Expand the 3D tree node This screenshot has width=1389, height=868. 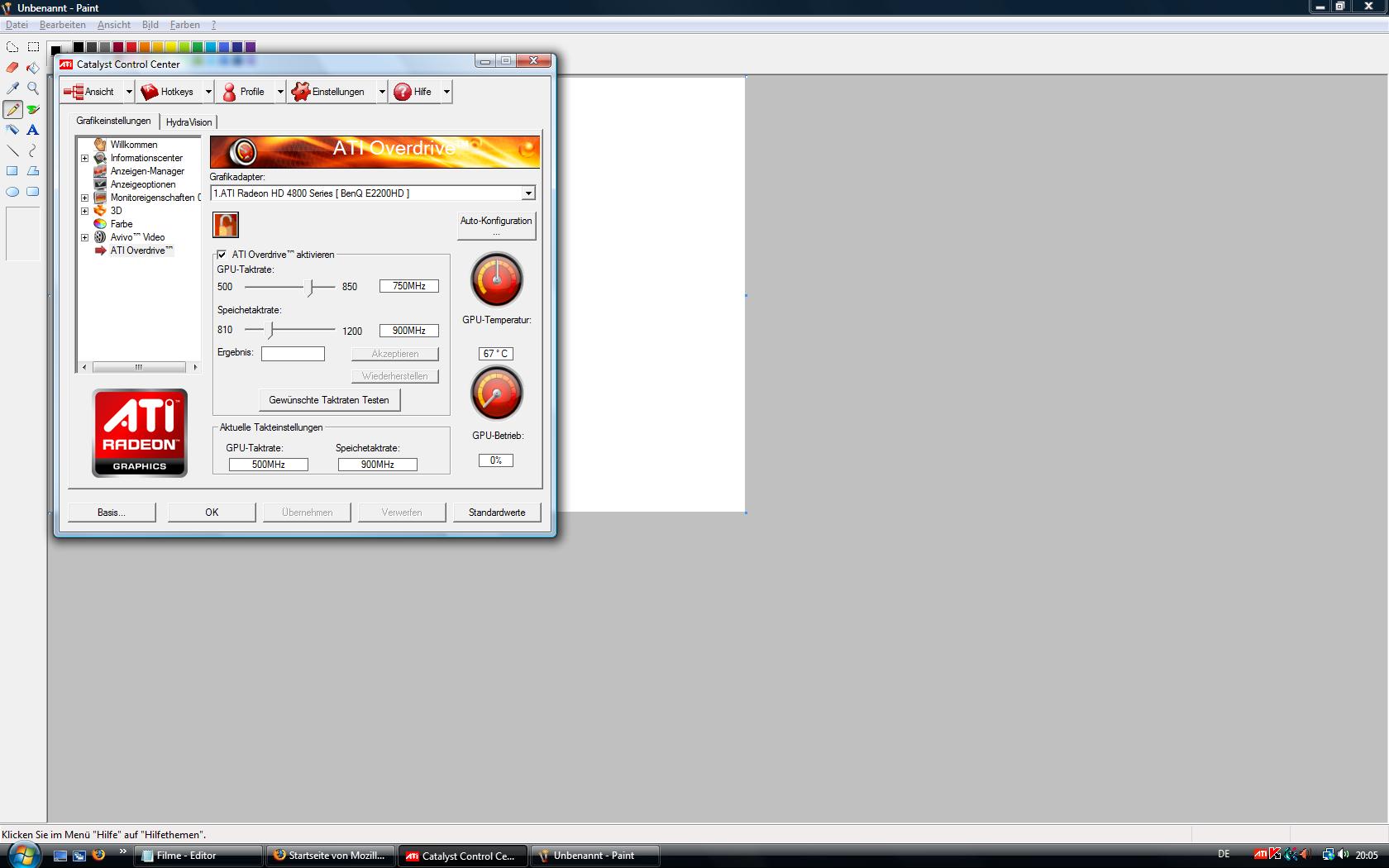(84, 211)
